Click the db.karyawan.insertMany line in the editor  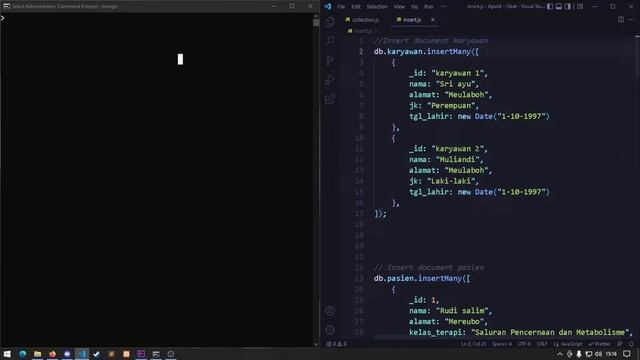(x=427, y=51)
